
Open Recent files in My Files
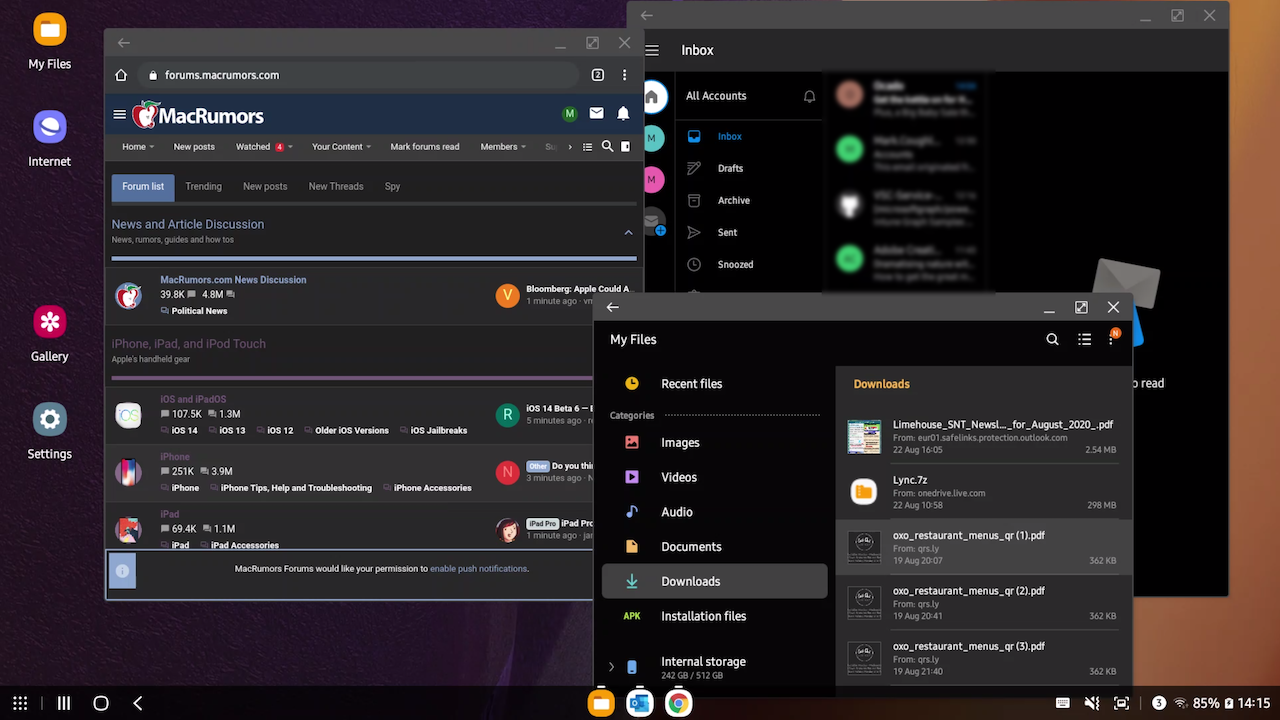pyautogui.click(x=714, y=384)
